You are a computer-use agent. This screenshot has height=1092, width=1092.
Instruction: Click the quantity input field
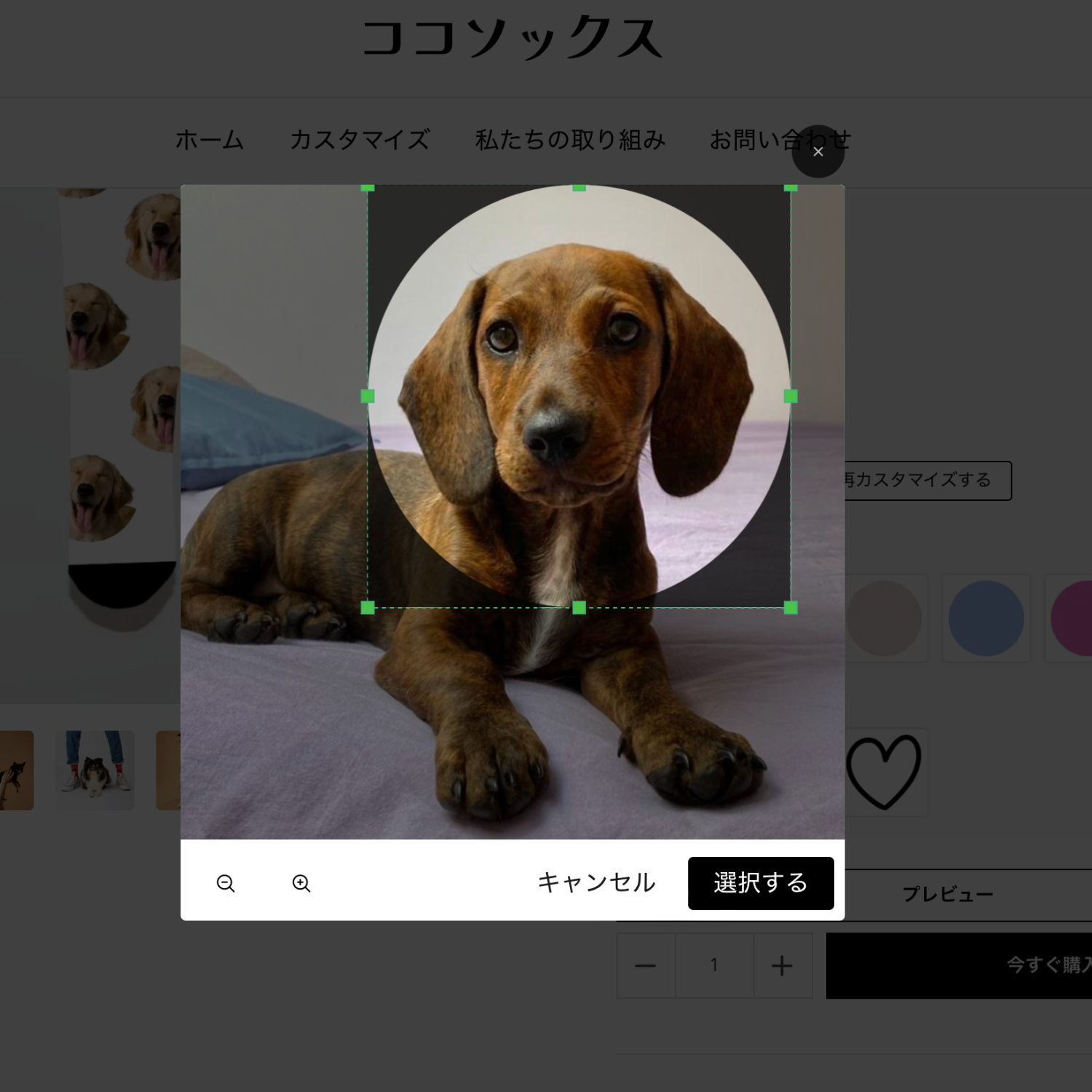[714, 966]
